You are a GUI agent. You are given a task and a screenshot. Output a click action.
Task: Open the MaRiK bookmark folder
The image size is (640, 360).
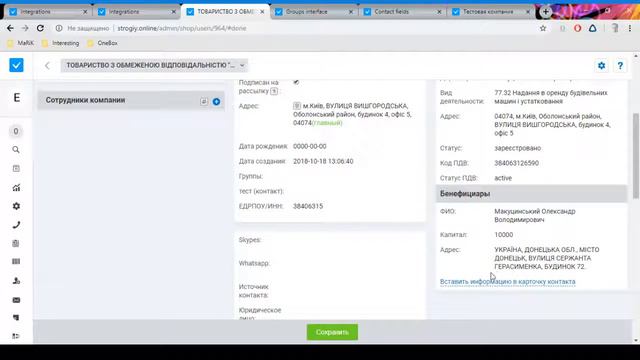21,43
